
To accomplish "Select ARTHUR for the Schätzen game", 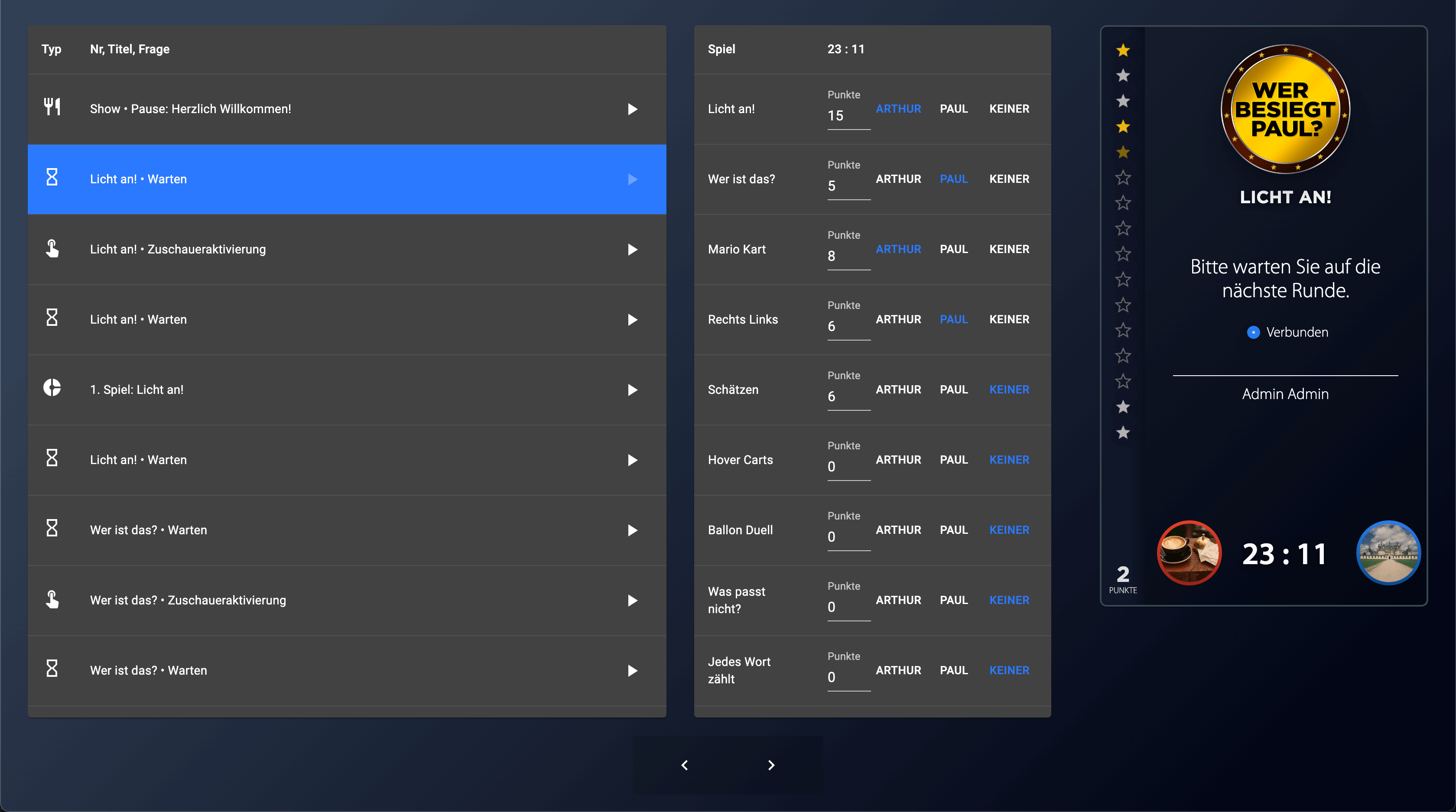I will [898, 390].
